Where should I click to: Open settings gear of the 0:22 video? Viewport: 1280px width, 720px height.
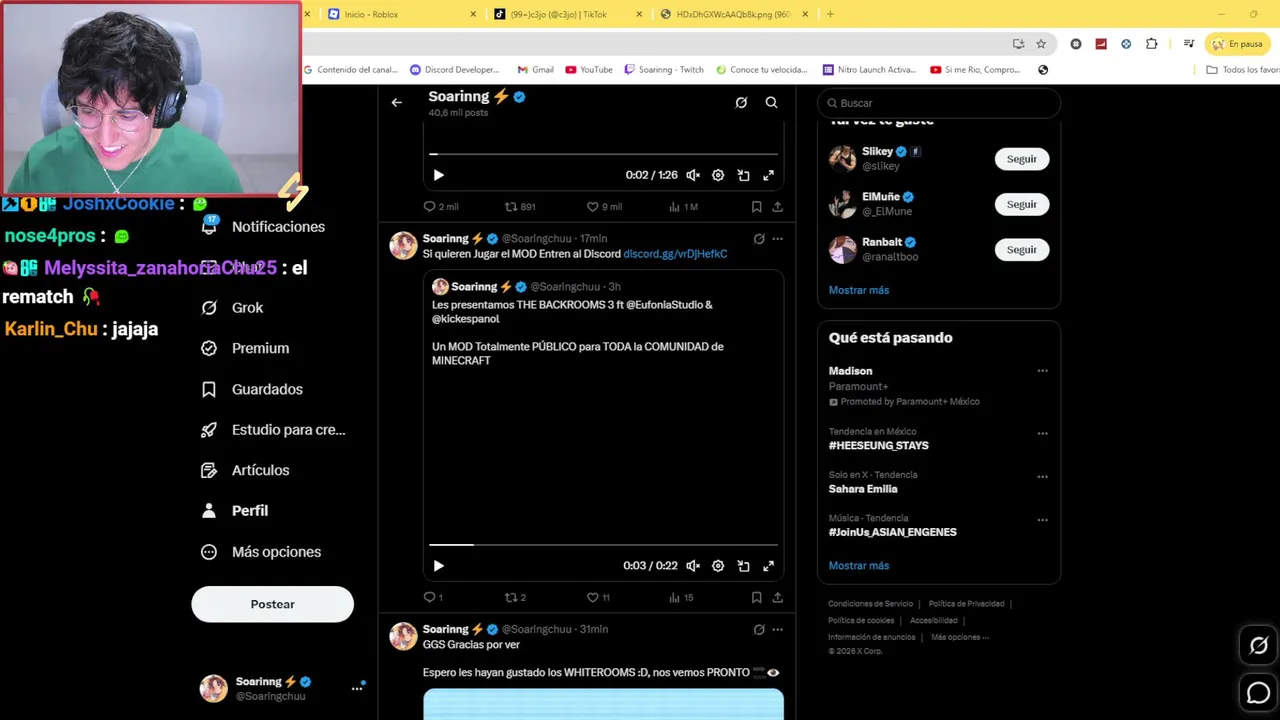(x=718, y=566)
